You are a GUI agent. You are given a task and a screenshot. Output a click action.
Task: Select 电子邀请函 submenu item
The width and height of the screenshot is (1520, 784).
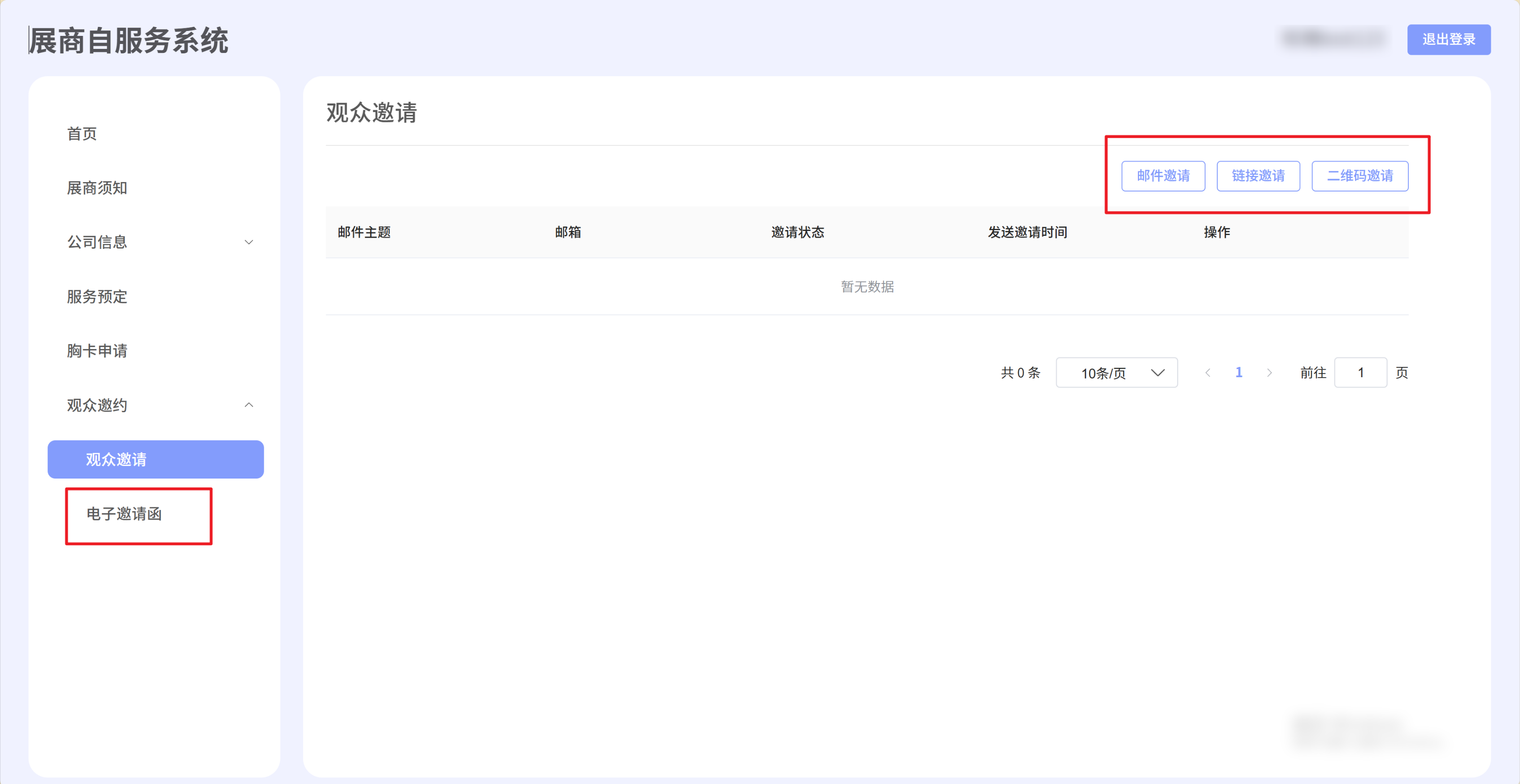(x=124, y=514)
